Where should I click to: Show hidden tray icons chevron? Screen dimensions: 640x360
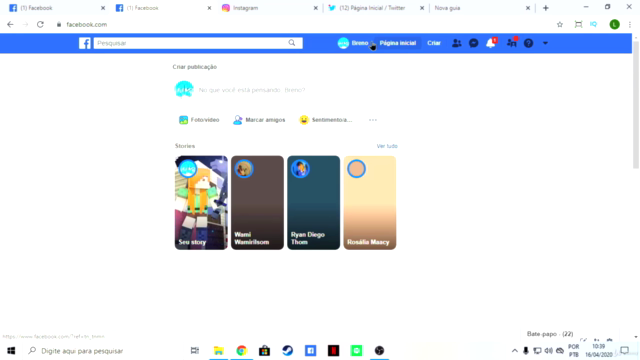click(x=514, y=351)
